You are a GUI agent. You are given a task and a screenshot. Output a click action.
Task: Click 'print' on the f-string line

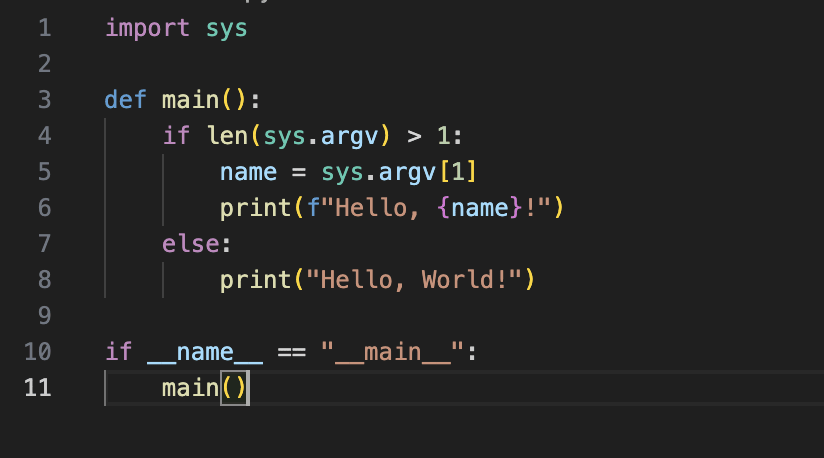(255, 208)
